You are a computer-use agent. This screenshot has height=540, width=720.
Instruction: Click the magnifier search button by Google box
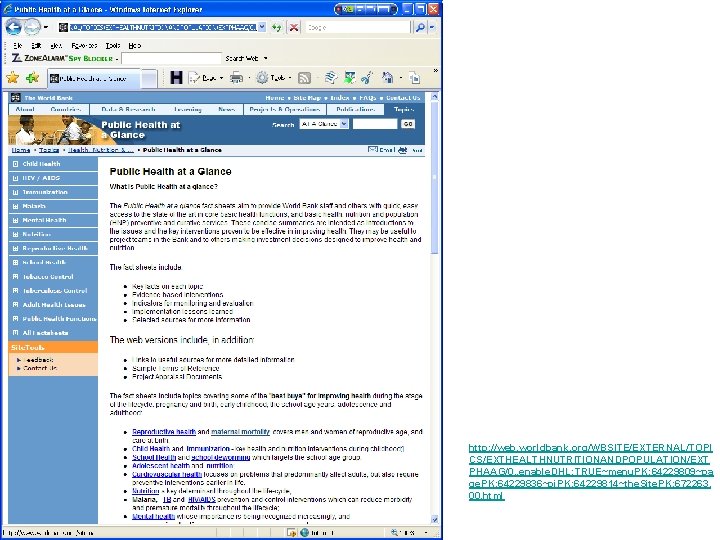[x=420, y=28]
